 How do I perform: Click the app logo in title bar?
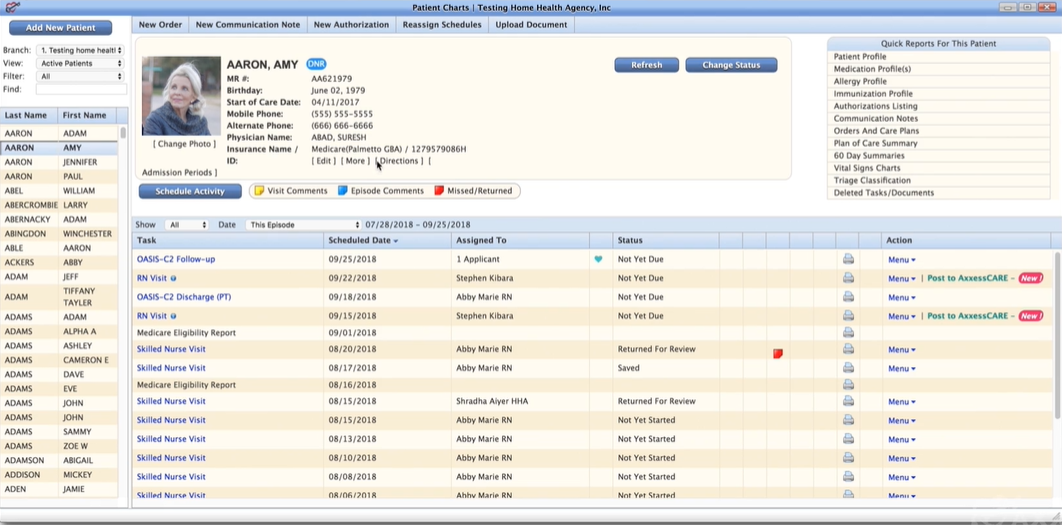(x=12, y=8)
